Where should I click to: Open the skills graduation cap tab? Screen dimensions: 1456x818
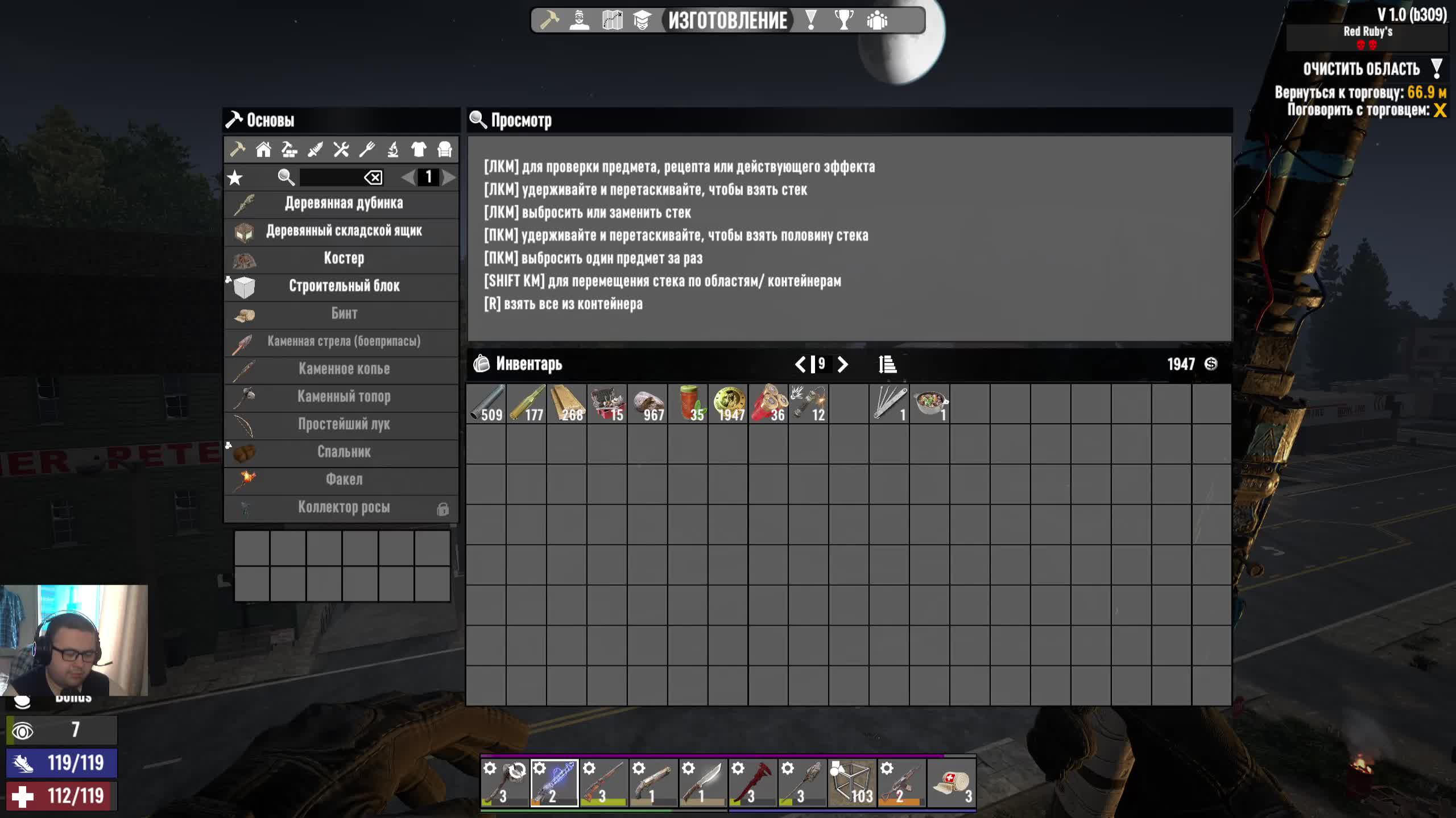pyautogui.click(x=642, y=20)
